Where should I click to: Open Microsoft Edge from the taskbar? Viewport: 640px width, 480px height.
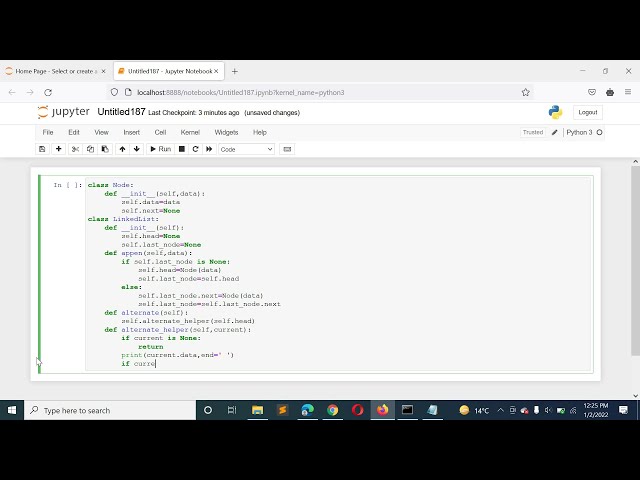[307, 410]
